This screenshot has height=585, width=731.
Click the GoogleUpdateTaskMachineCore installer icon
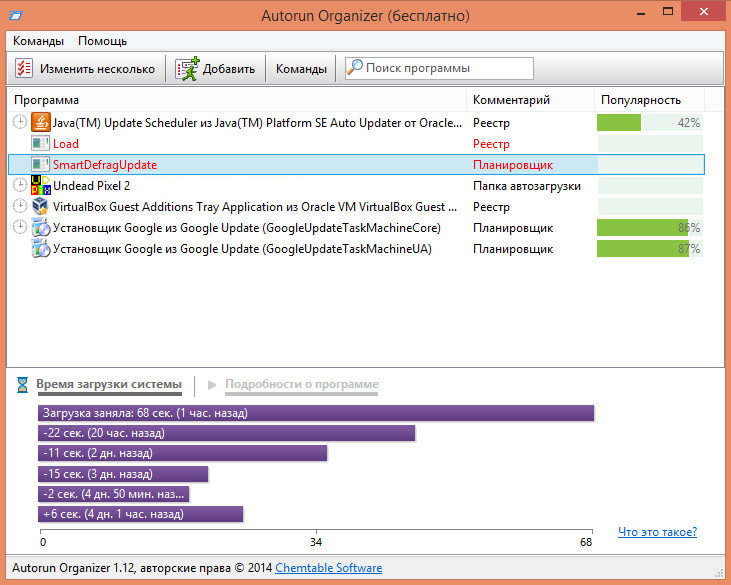coord(41,227)
